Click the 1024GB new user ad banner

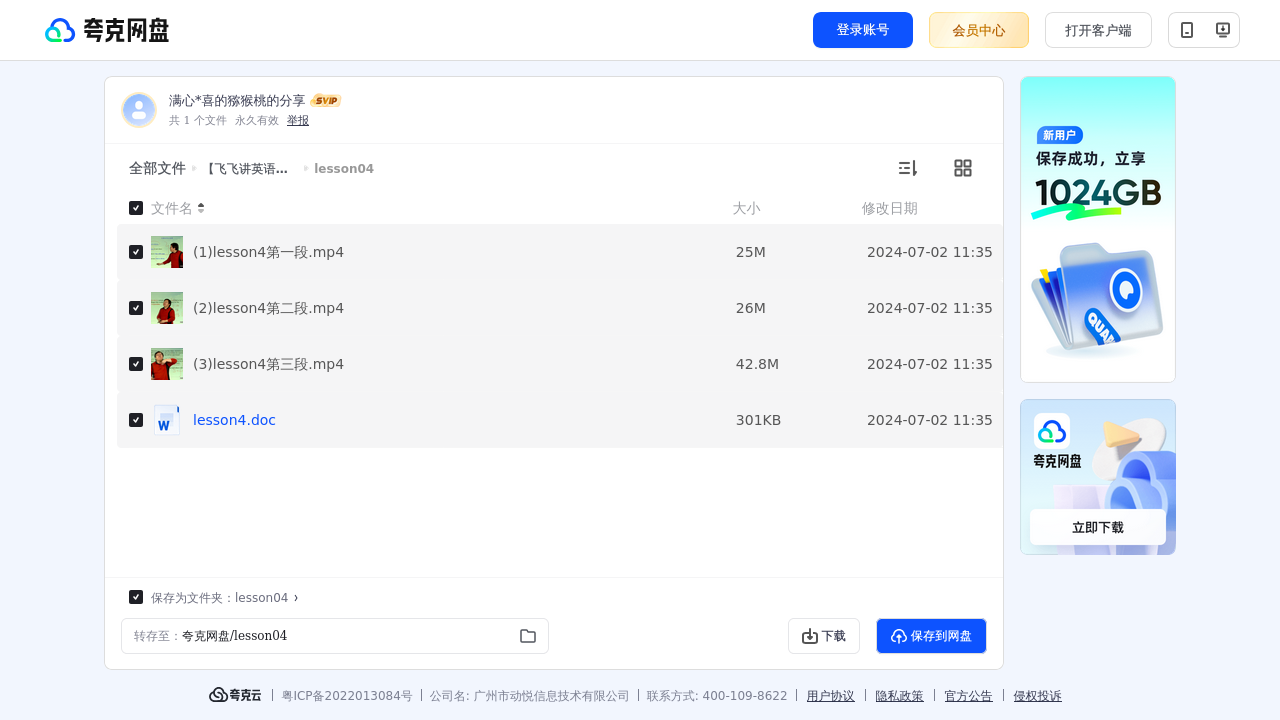pyautogui.click(x=1098, y=229)
